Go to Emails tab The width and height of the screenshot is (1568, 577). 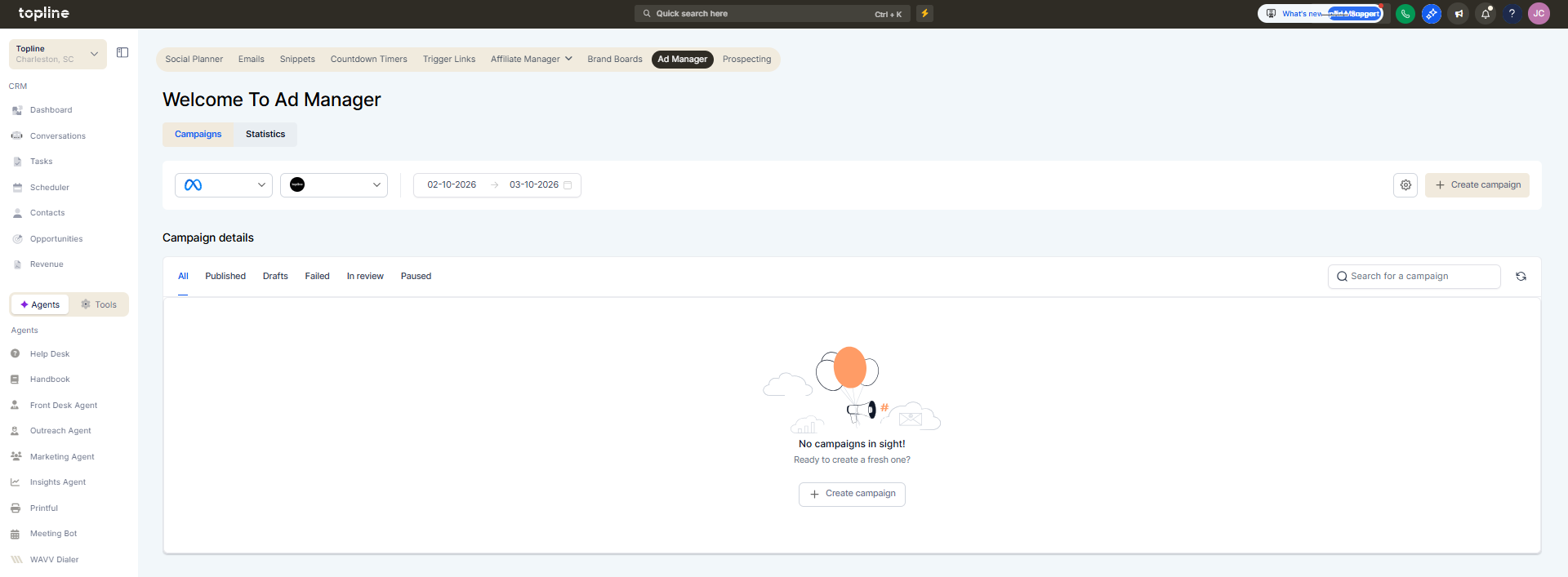click(252, 59)
